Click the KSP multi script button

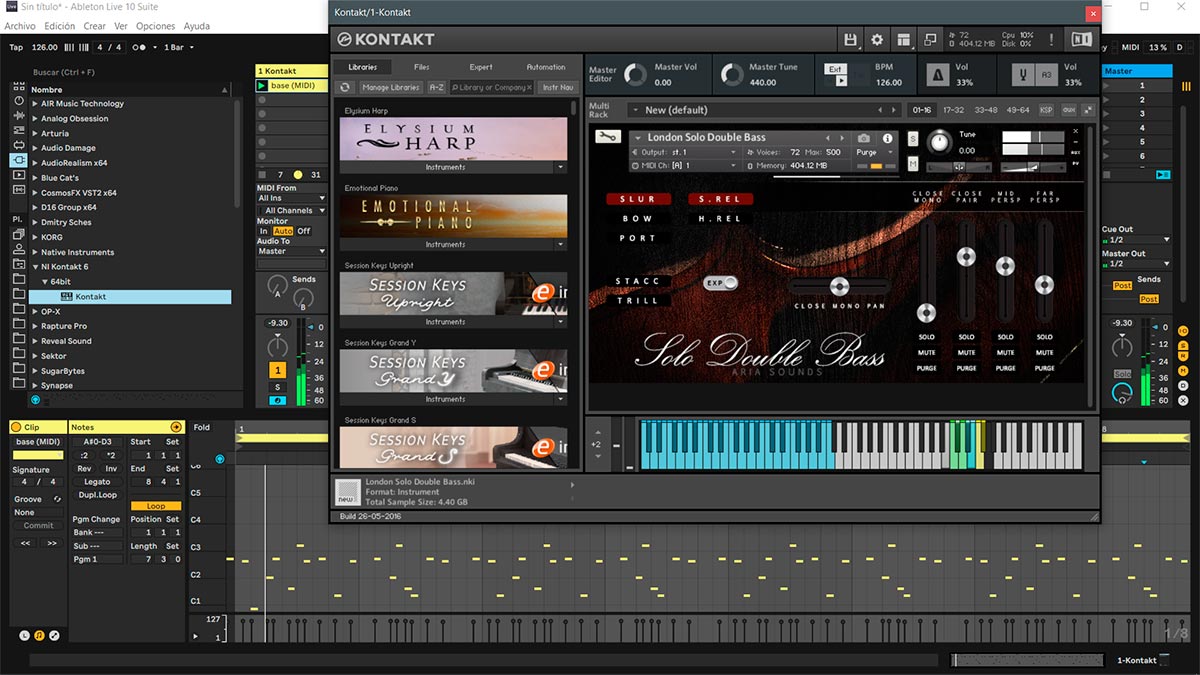pyautogui.click(x=1046, y=110)
